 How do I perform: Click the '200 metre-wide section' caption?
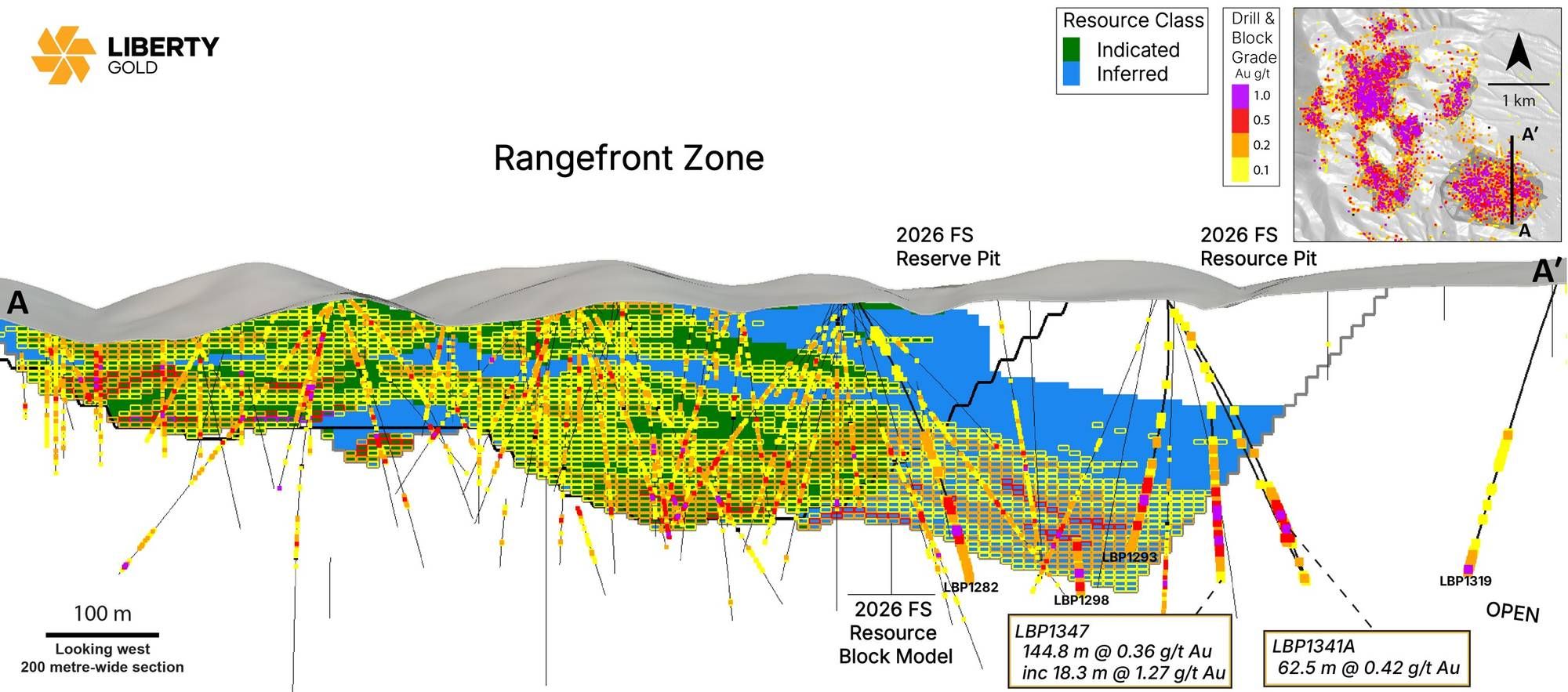tap(103, 667)
